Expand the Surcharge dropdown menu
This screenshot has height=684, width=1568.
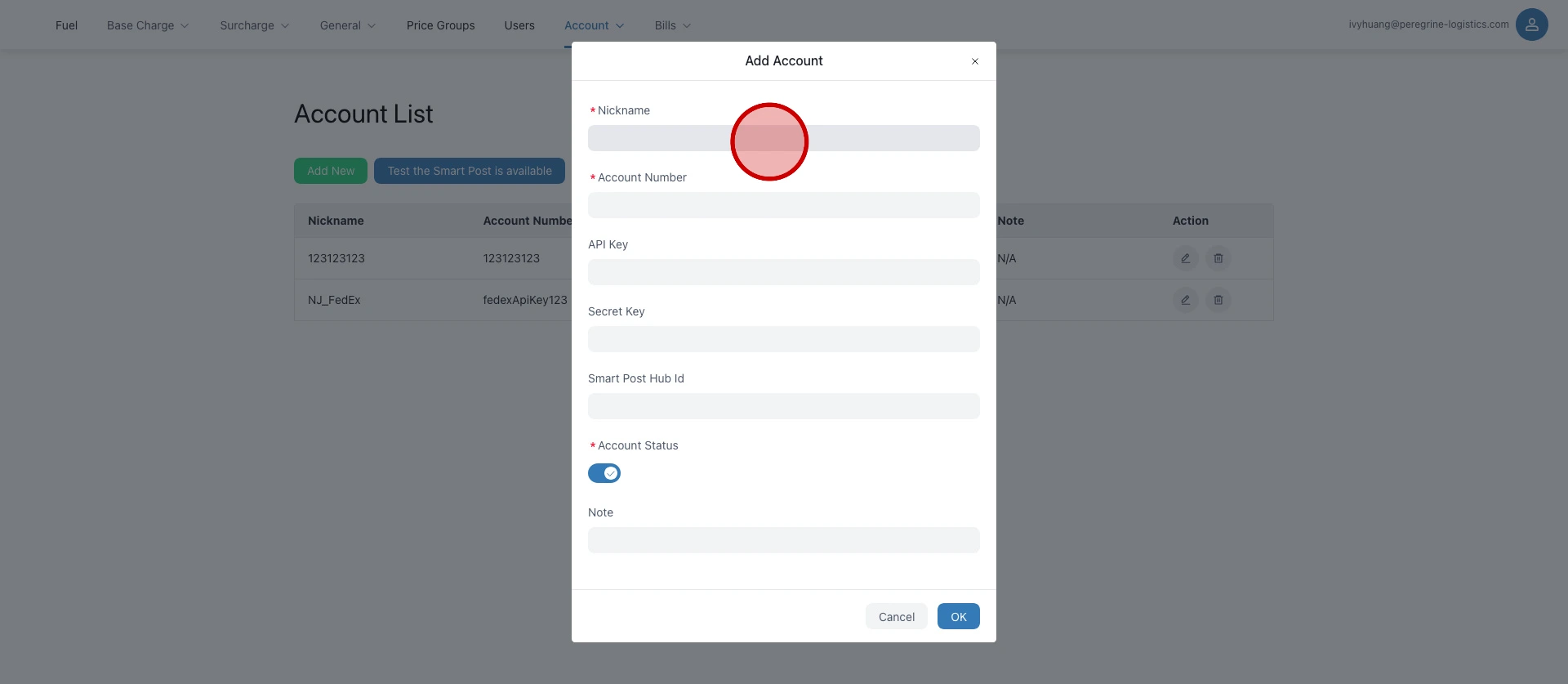pyautogui.click(x=254, y=25)
